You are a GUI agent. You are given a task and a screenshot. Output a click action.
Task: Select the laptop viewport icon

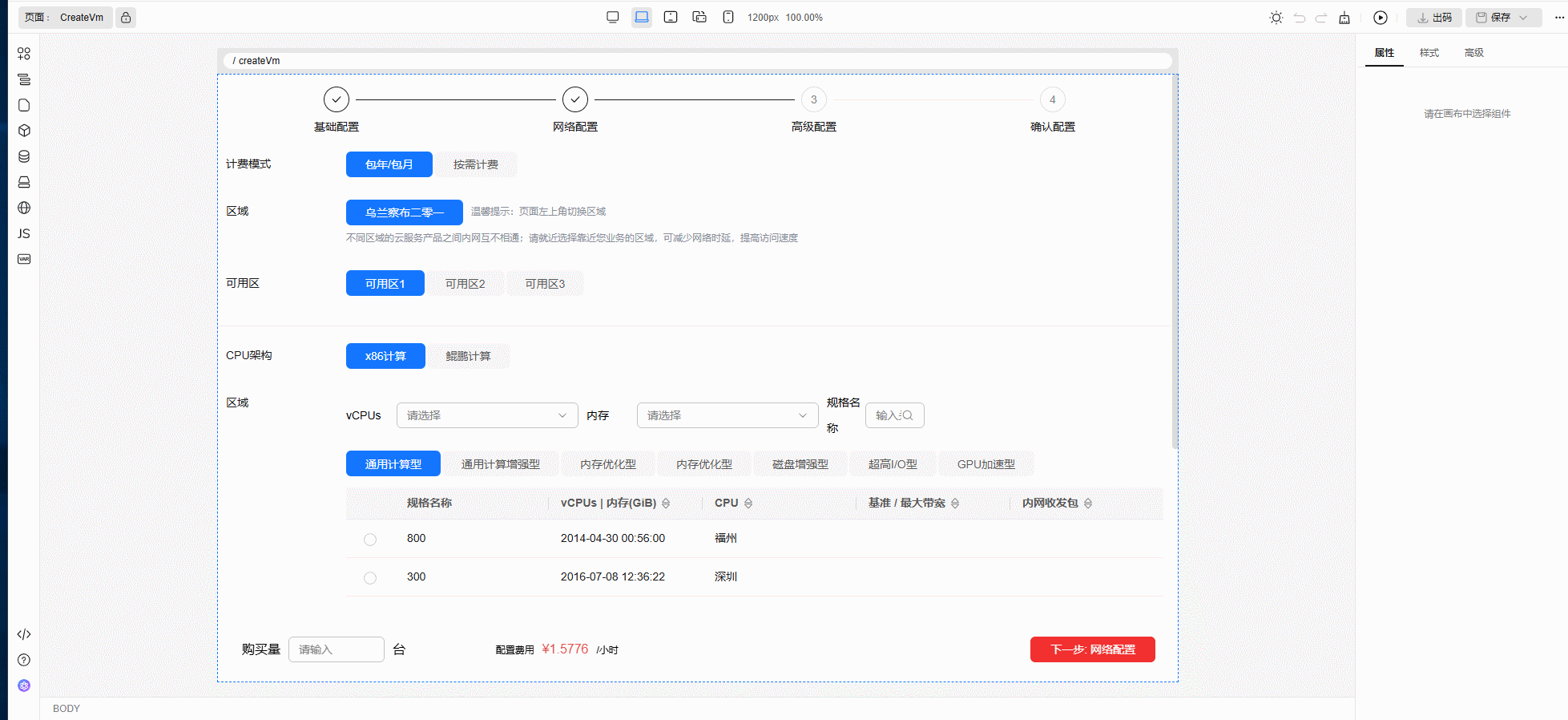click(642, 18)
